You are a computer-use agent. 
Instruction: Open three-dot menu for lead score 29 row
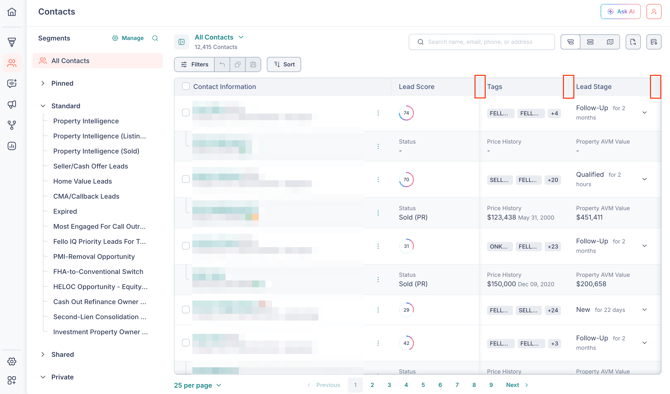point(378,310)
